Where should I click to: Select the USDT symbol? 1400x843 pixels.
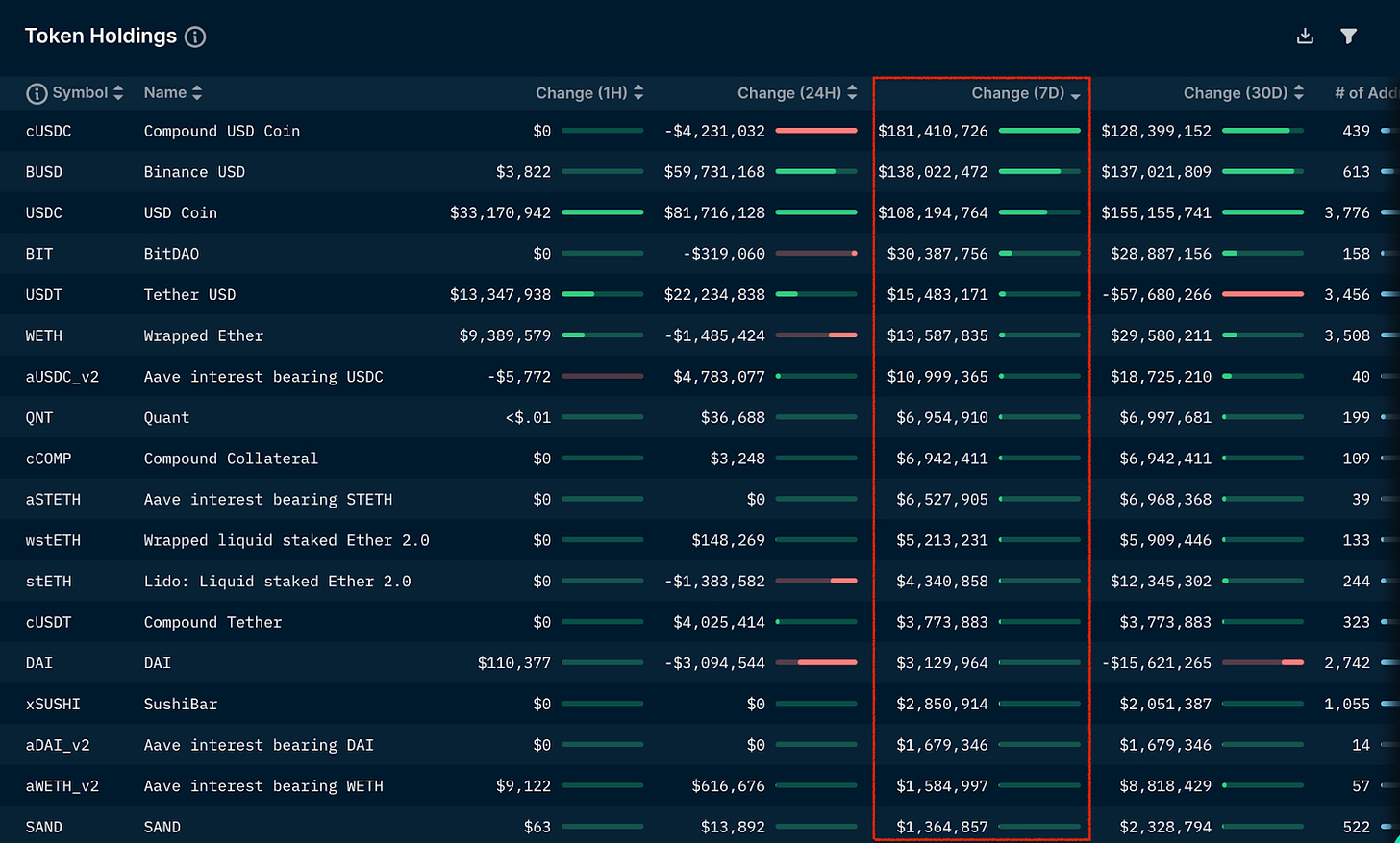(44, 295)
